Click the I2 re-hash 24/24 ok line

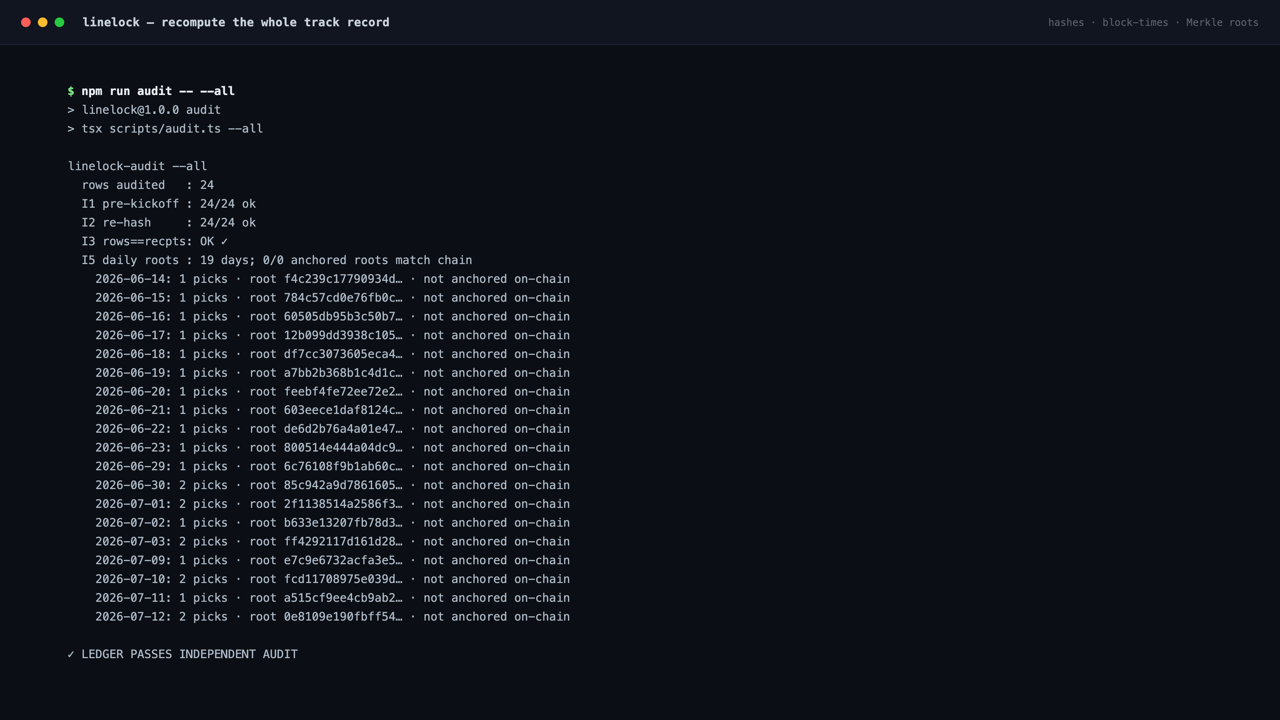169,223
